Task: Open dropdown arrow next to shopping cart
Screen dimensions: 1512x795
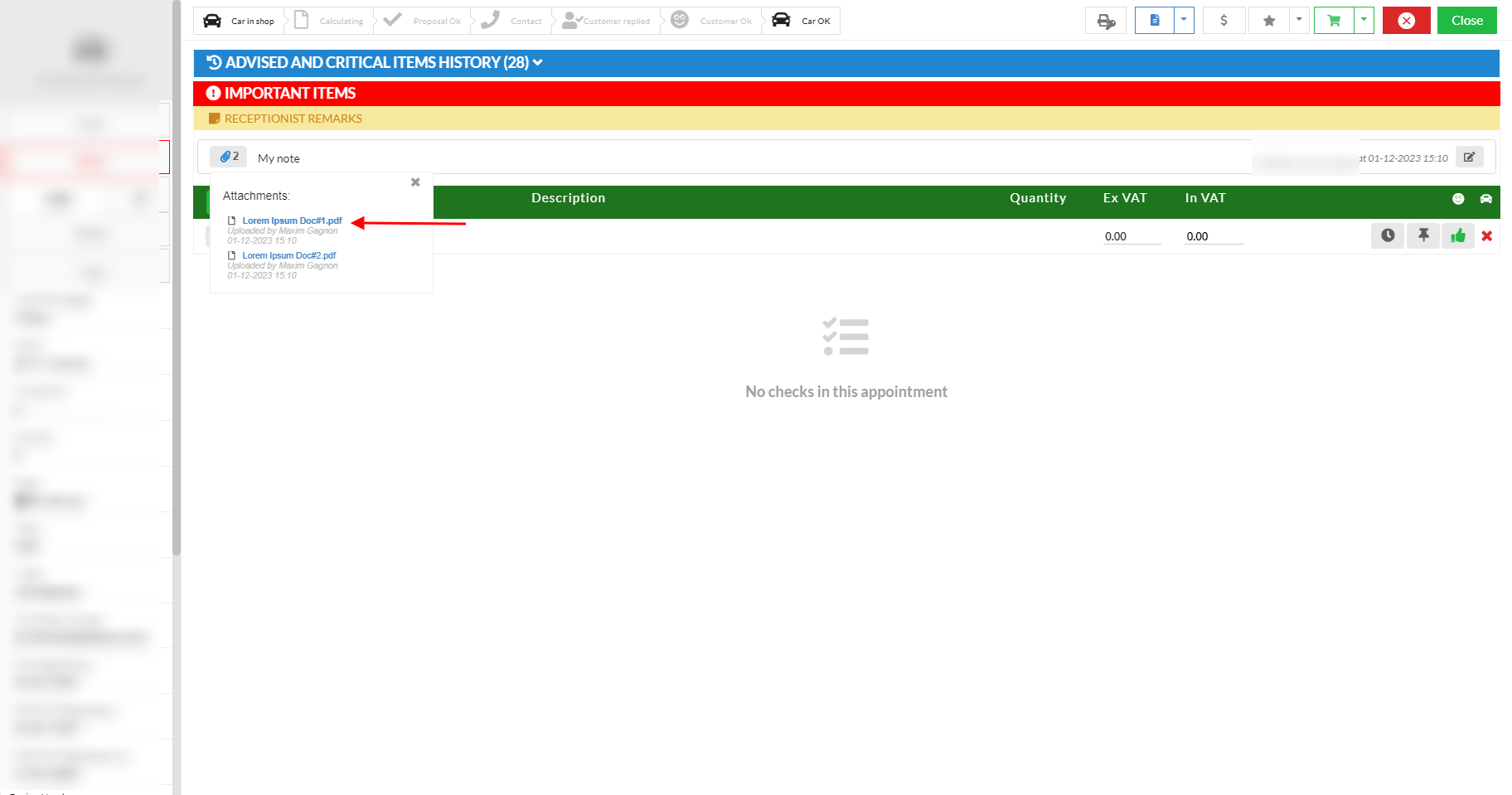Action: point(1364,21)
